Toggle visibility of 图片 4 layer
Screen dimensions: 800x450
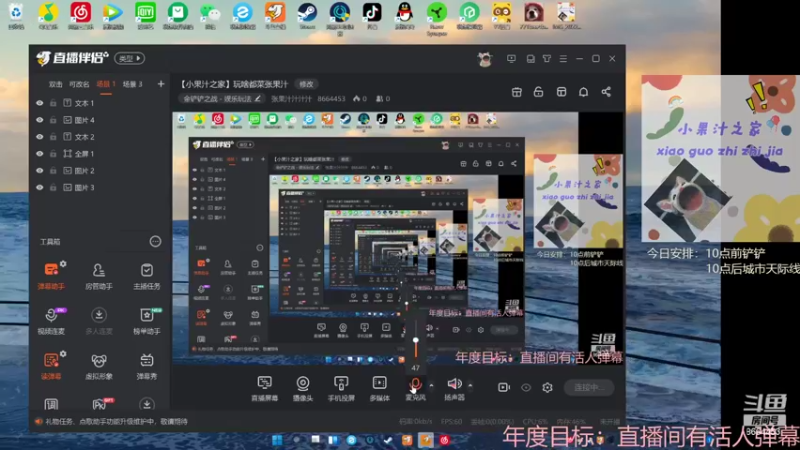(40, 120)
